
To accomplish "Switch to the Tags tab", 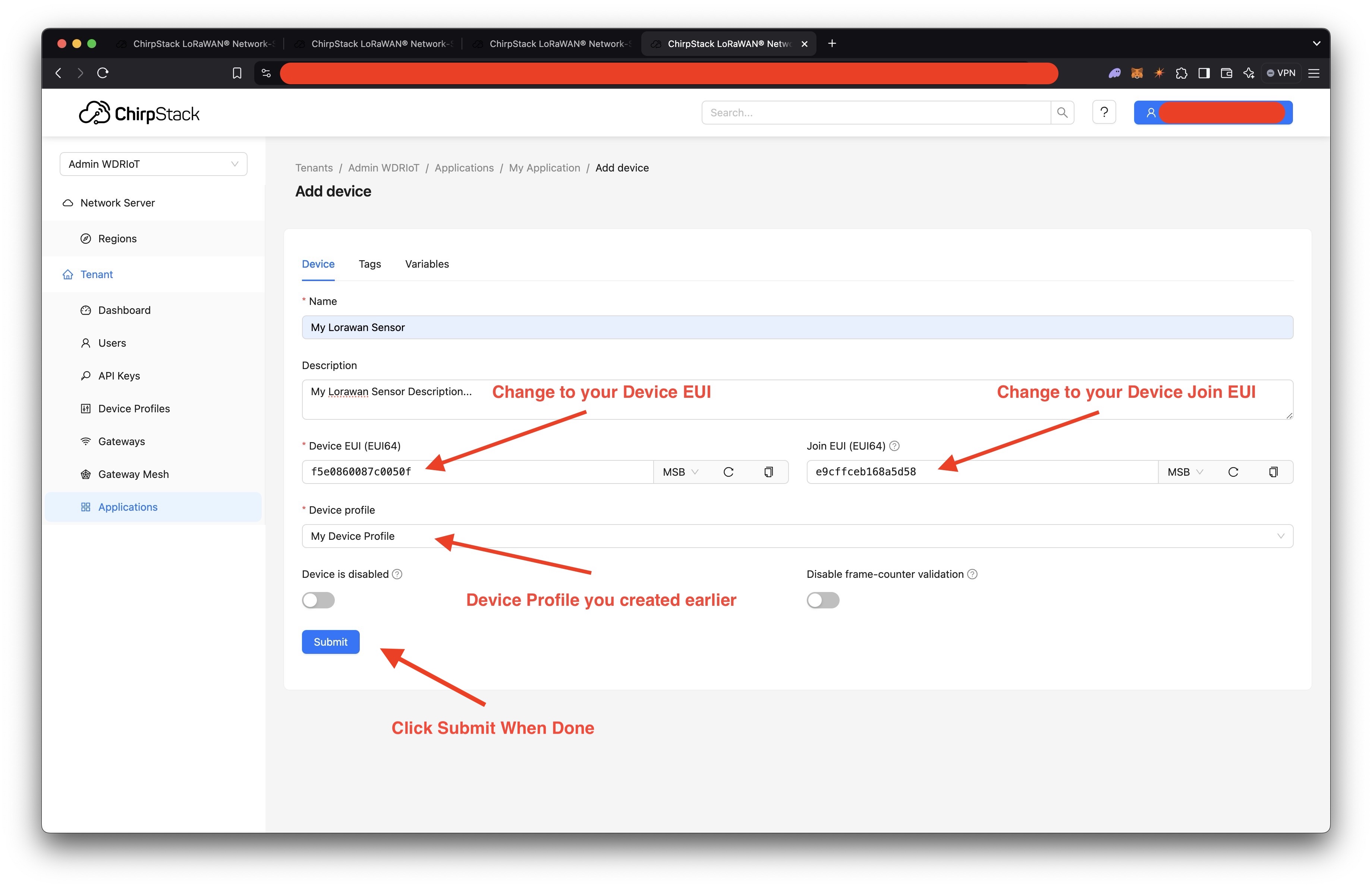I will pyautogui.click(x=369, y=264).
